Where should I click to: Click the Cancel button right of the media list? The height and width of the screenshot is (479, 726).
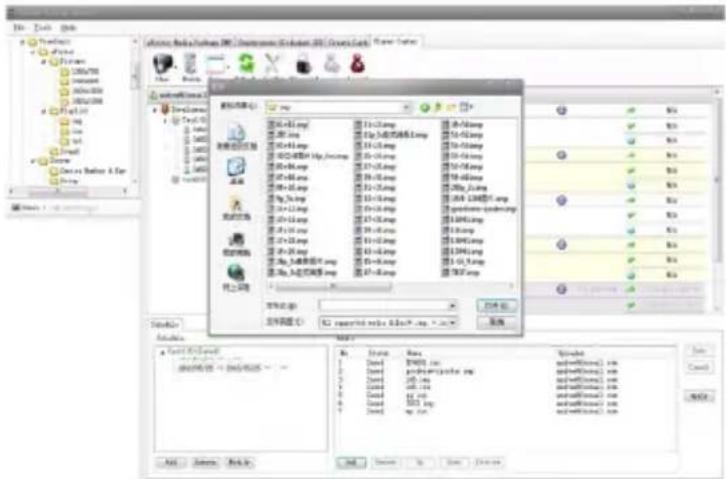(699, 367)
